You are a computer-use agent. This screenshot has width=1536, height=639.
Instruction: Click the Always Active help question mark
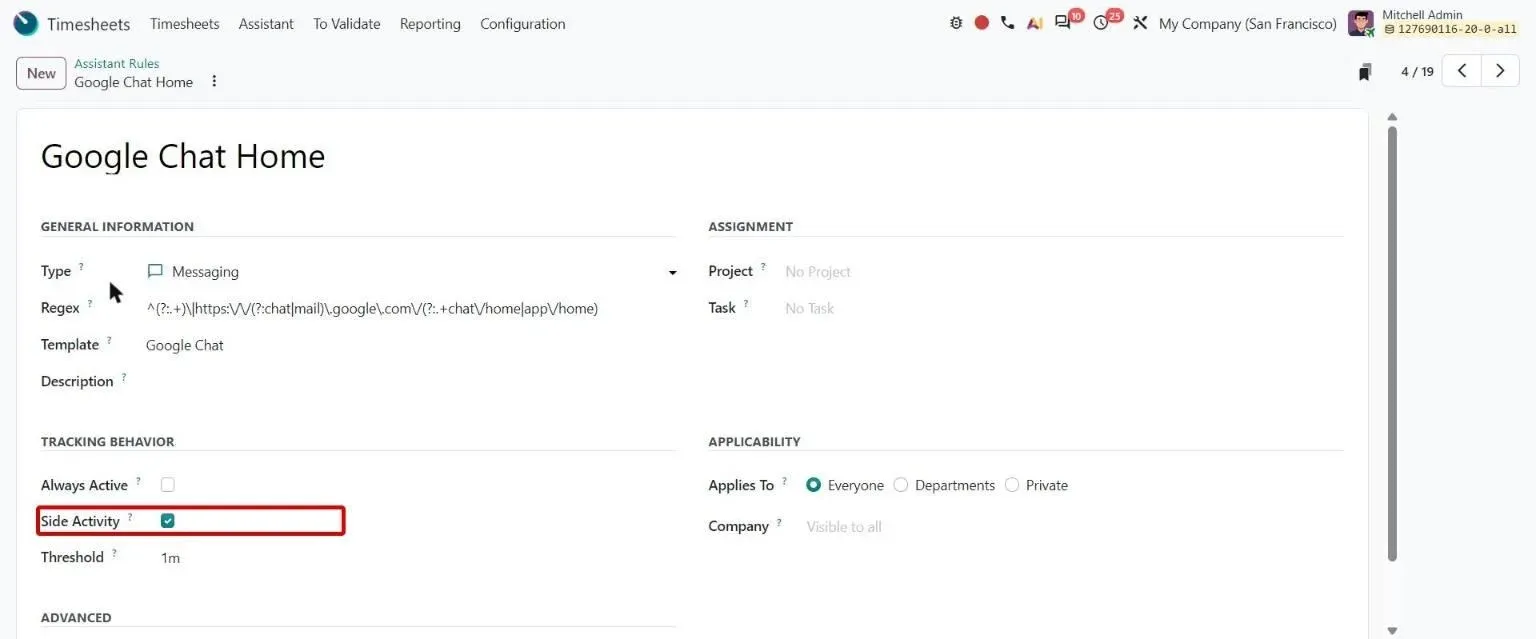(x=138, y=481)
